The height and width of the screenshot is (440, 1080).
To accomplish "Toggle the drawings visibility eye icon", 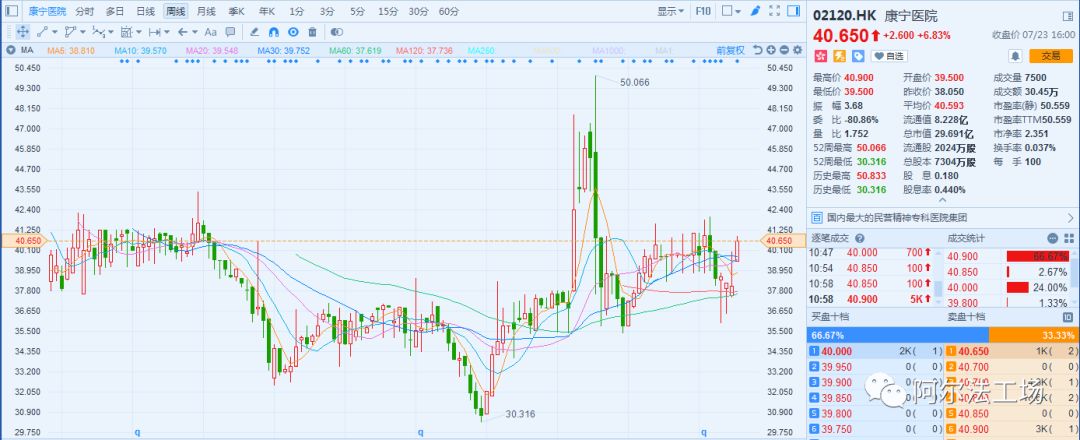I will (x=293, y=32).
